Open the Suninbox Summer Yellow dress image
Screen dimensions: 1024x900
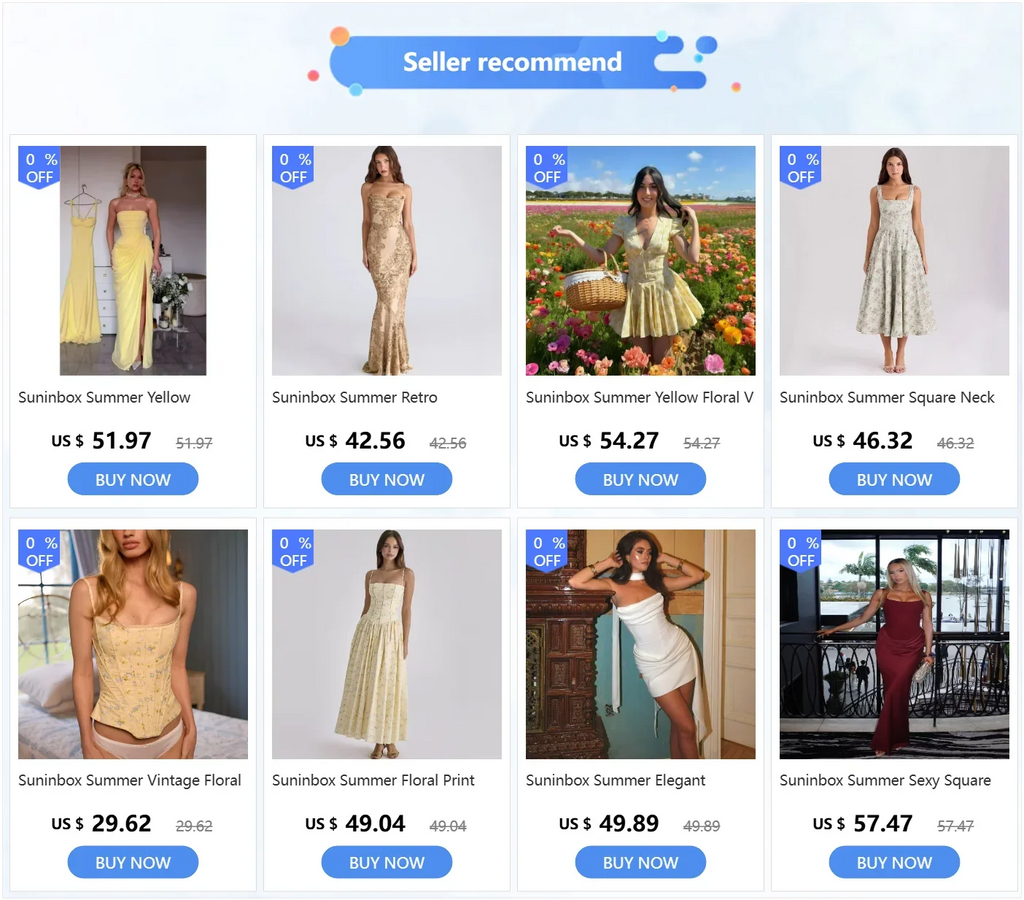[133, 261]
